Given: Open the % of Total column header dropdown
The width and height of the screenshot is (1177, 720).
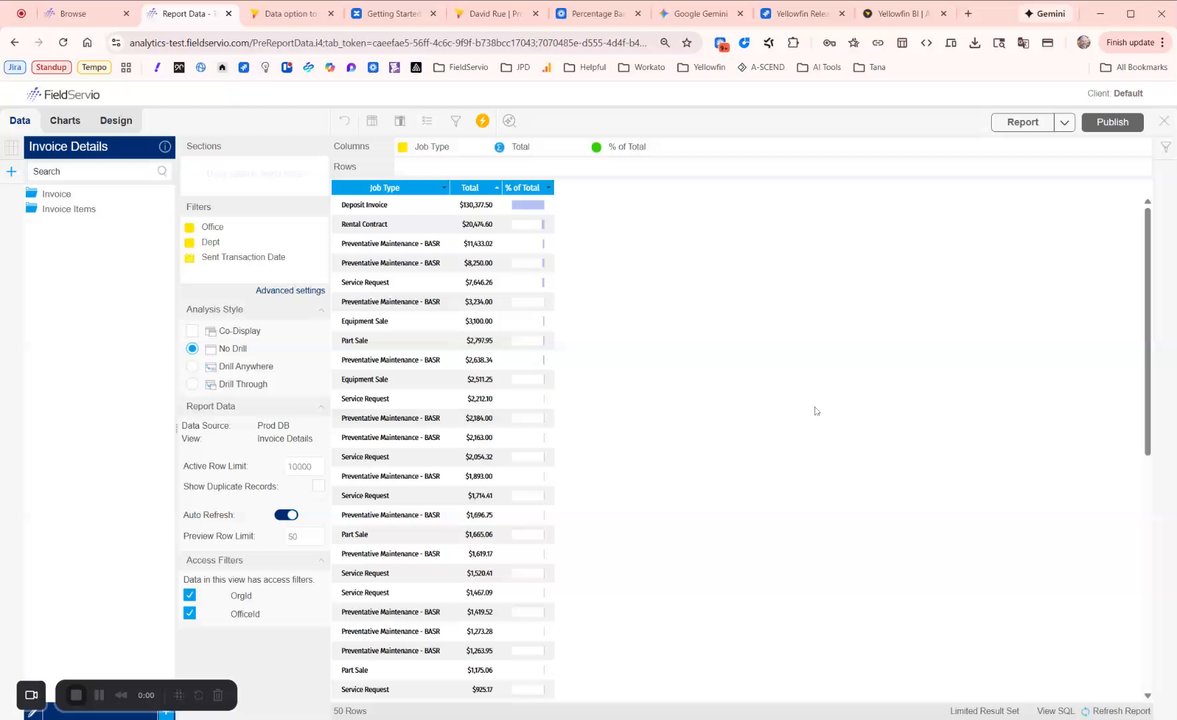Looking at the screenshot, I should coord(549,188).
